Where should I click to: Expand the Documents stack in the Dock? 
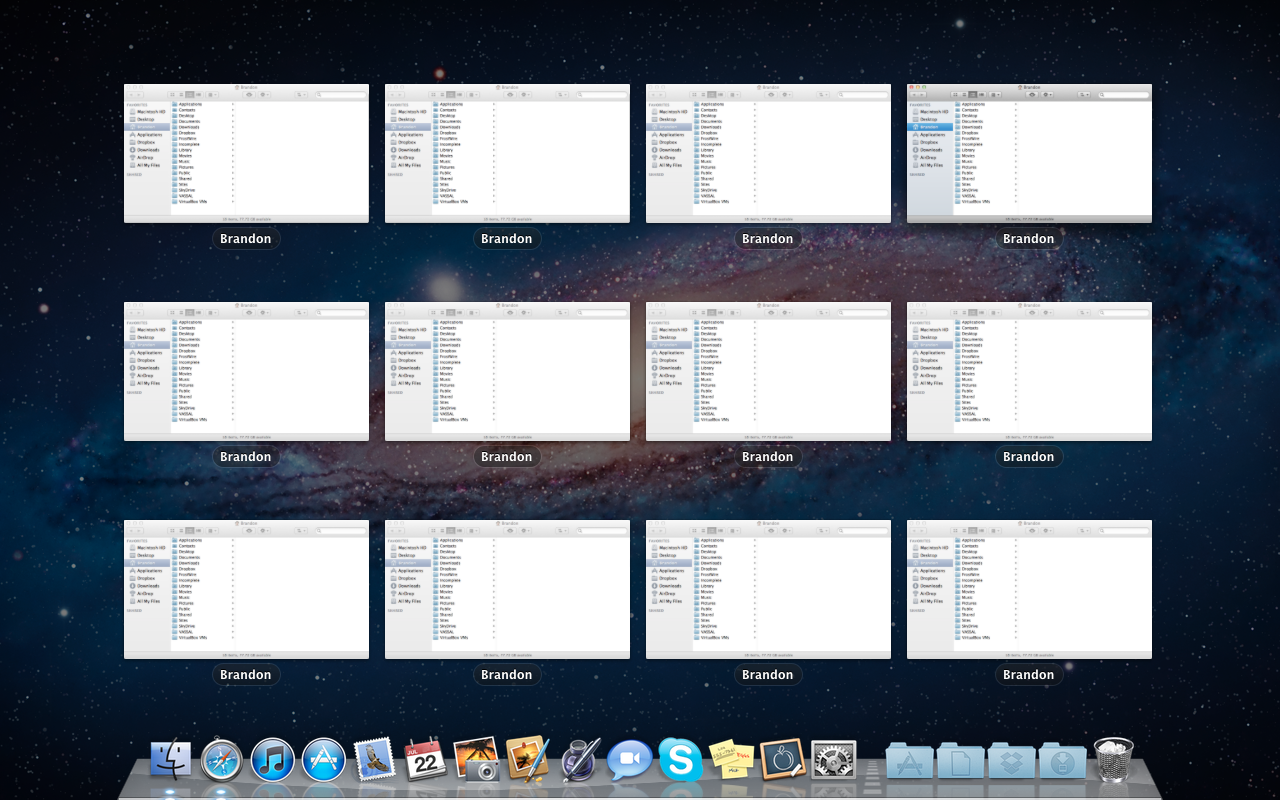click(x=960, y=763)
